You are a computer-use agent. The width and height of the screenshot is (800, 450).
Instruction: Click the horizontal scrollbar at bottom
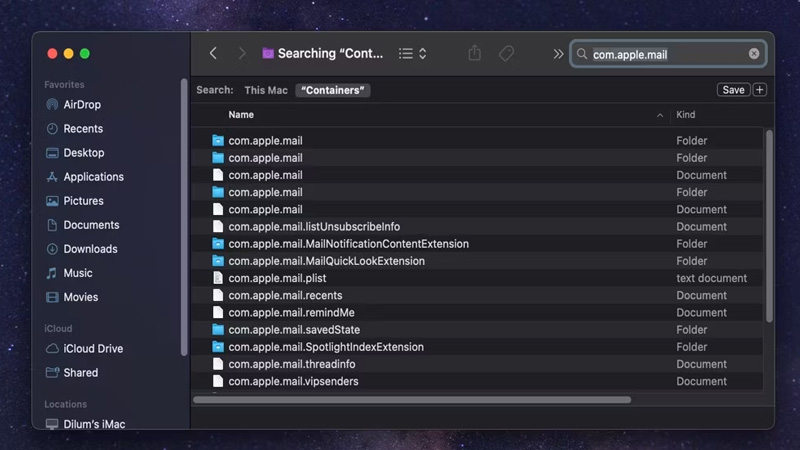412,399
